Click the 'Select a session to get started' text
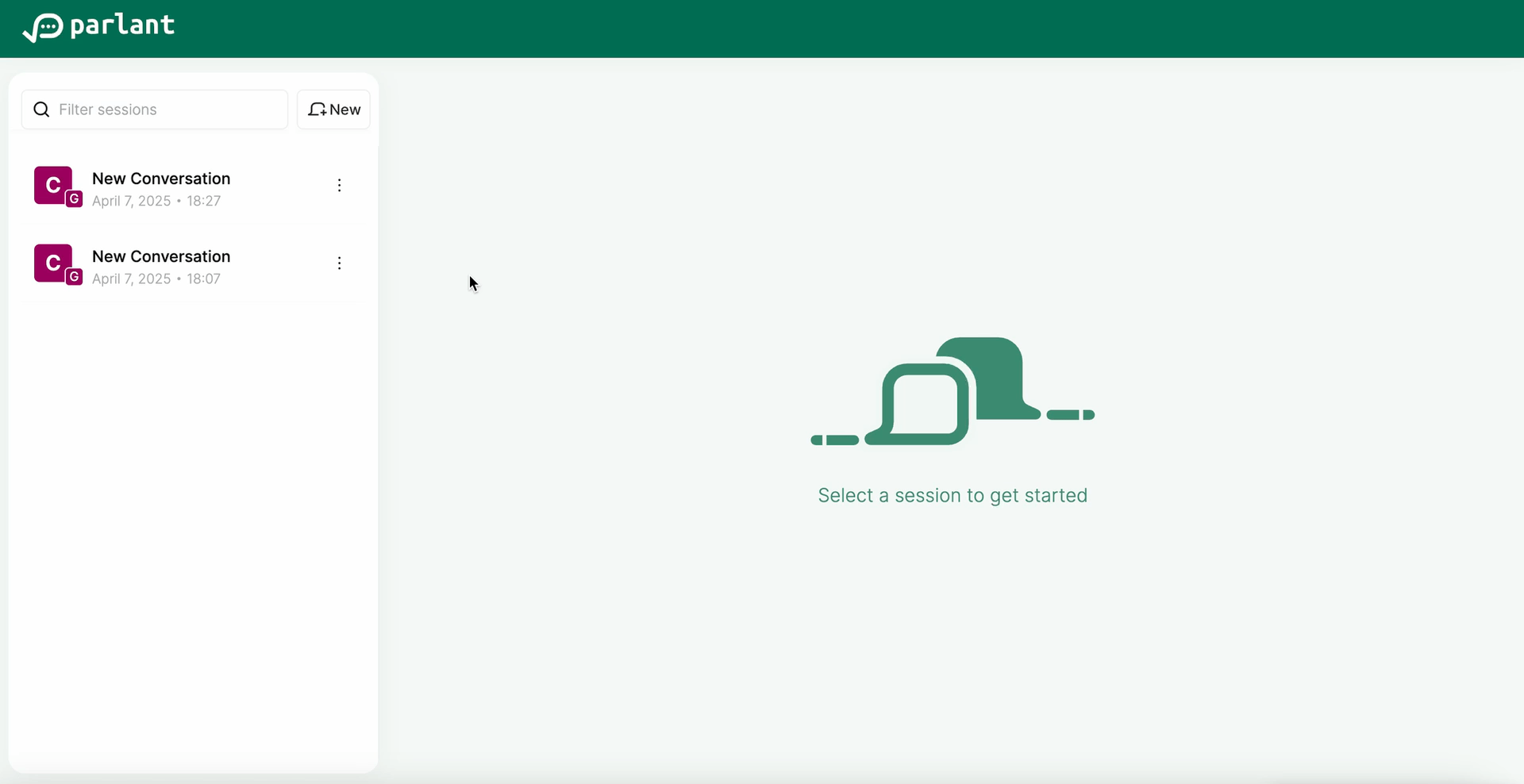The height and width of the screenshot is (784, 1524). tap(952, 495)
